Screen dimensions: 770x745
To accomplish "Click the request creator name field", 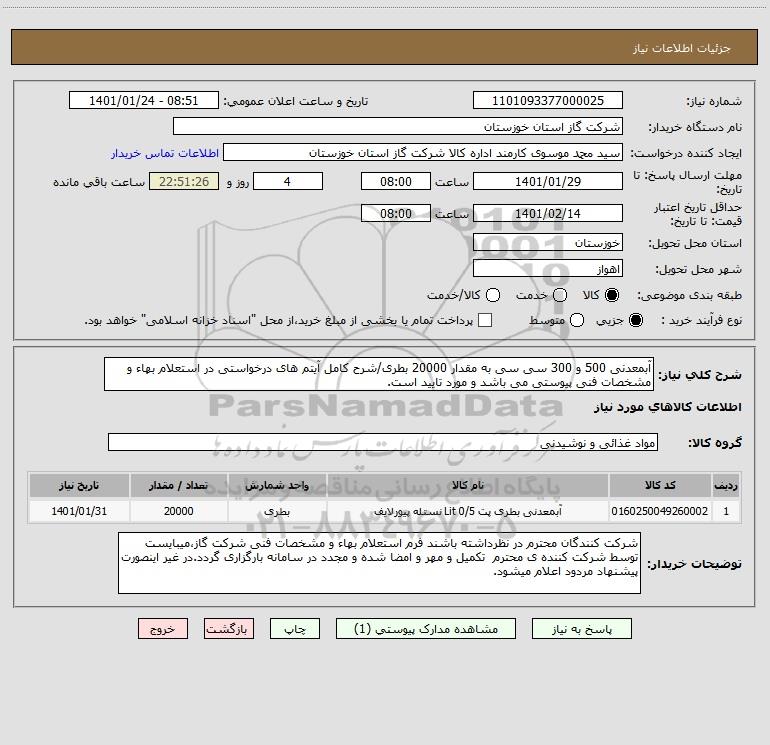I will point(423,153).
